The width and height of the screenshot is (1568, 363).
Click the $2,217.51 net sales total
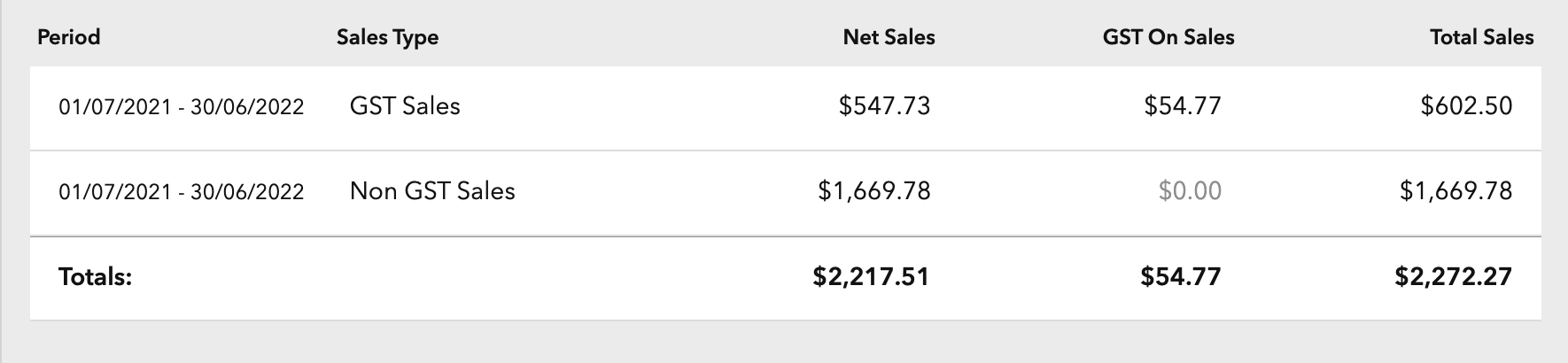click(871, 277)
